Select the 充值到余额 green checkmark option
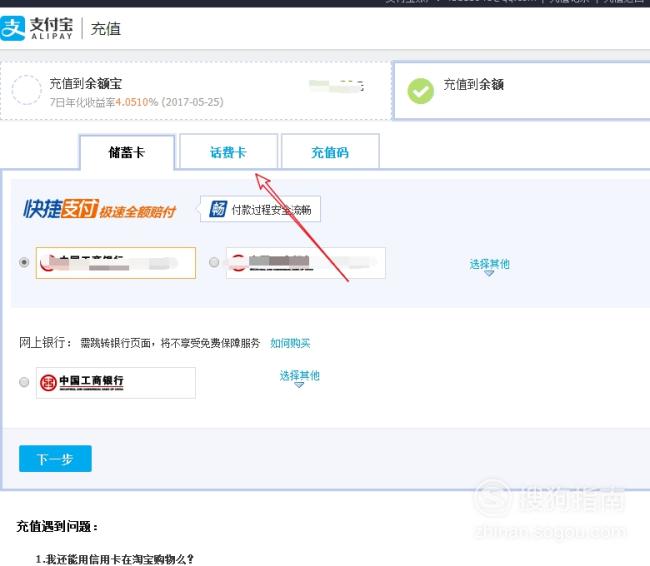The image size is (650, 566). [x=420, y=91]
